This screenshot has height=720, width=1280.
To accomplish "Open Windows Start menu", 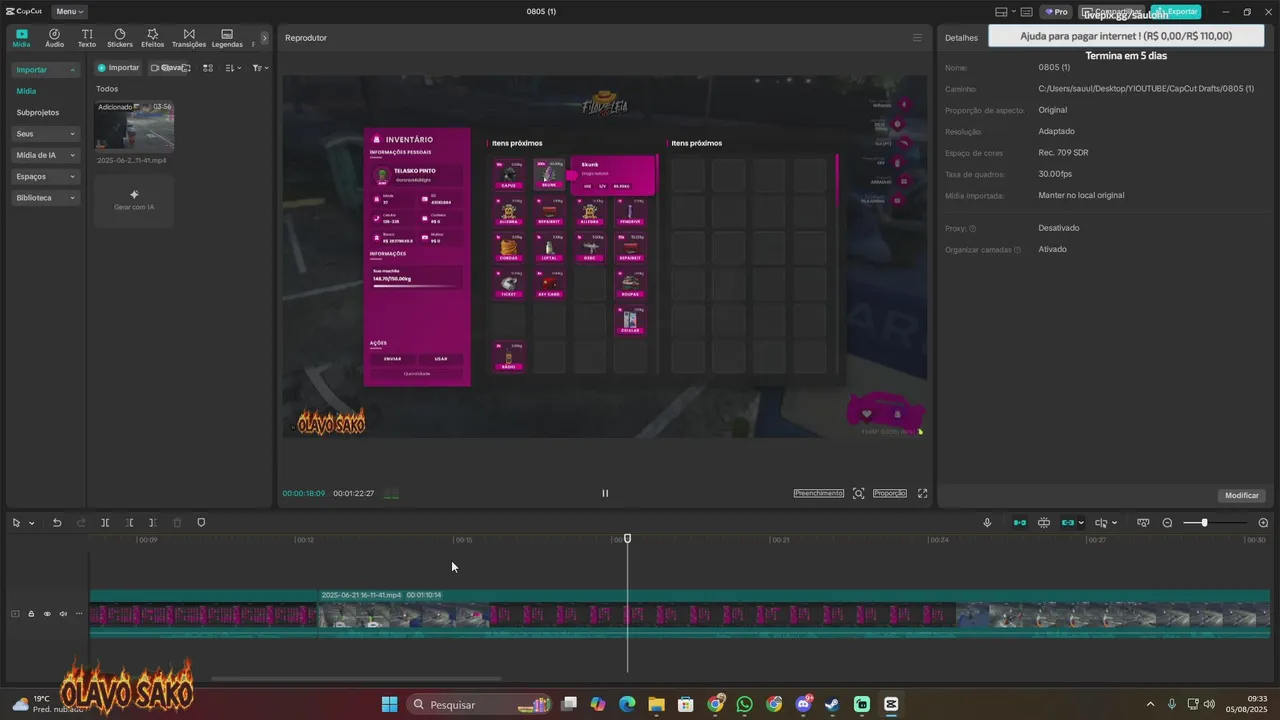I will click(x=389, y=704).
